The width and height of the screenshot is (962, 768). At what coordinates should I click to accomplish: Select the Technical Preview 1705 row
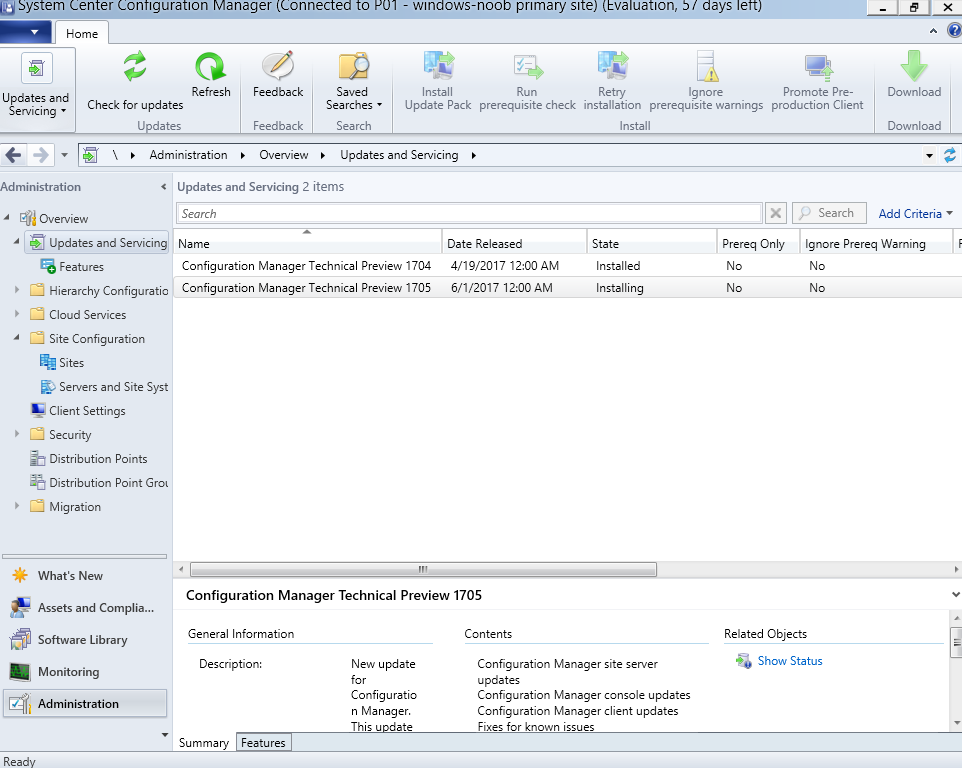click(x=568, y=288)
